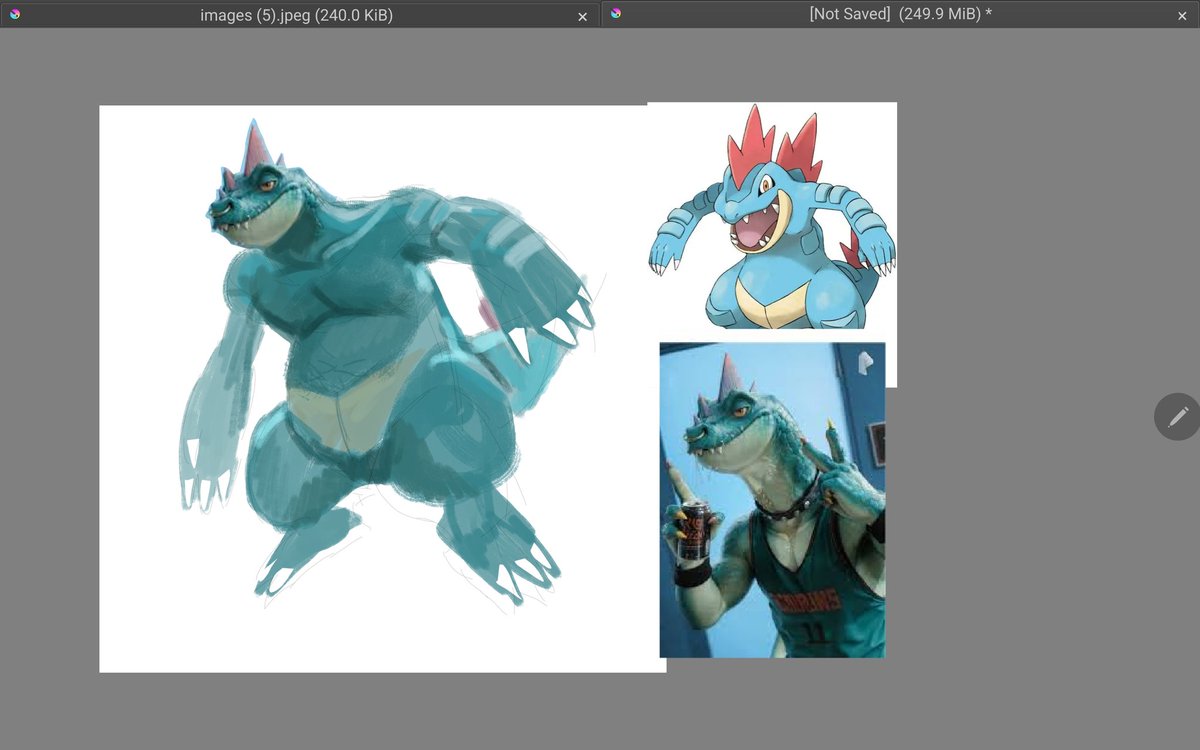
Task: Close the images (5).jpeg tab
Action: [x=583, y=16]
